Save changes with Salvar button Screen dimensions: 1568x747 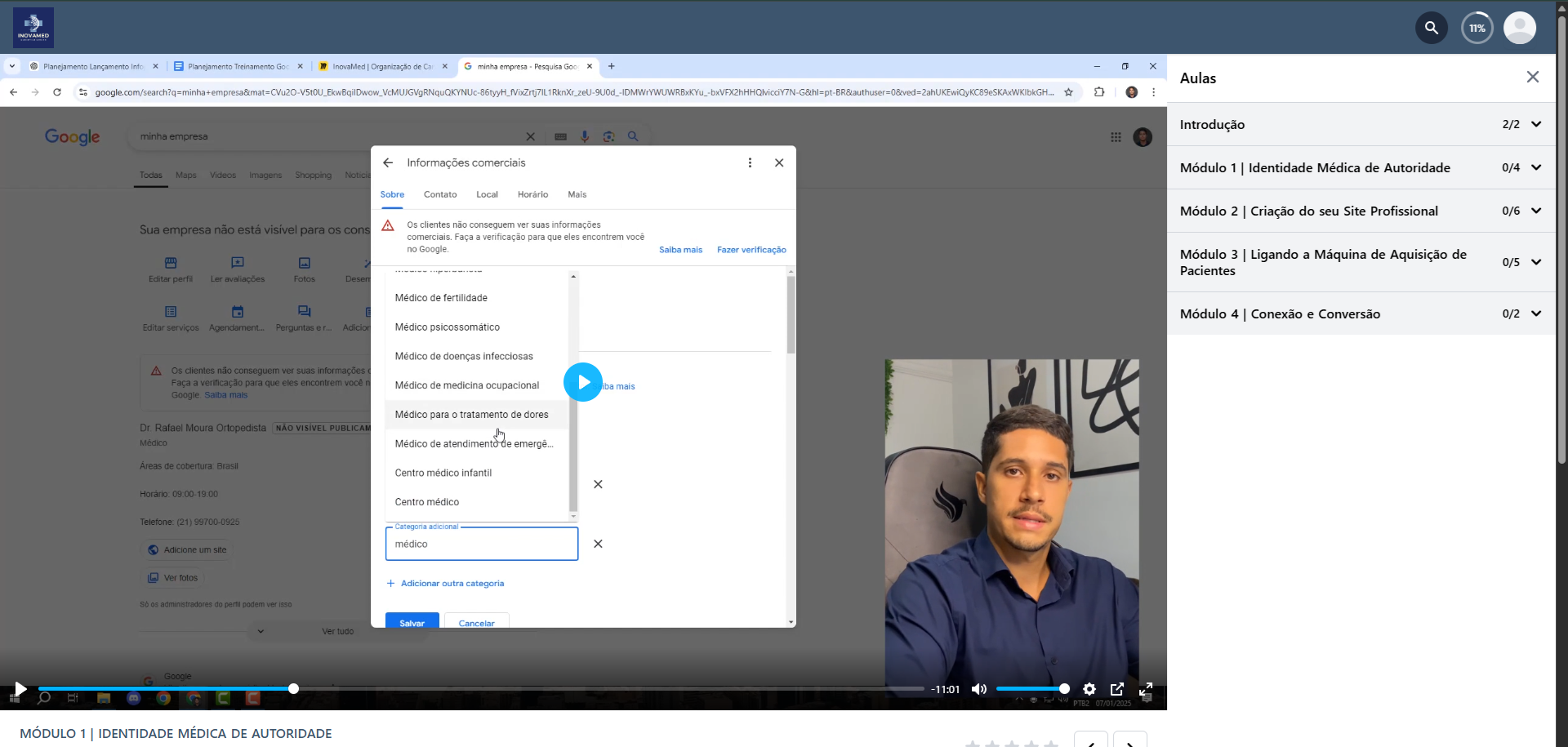point(412,622)
